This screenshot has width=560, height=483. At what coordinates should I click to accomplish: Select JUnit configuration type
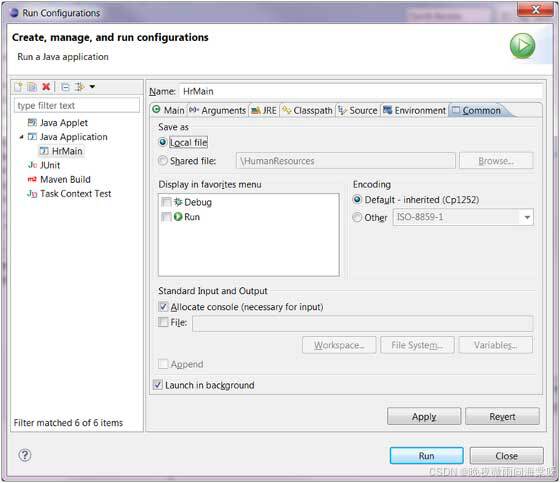pos(50,165)
